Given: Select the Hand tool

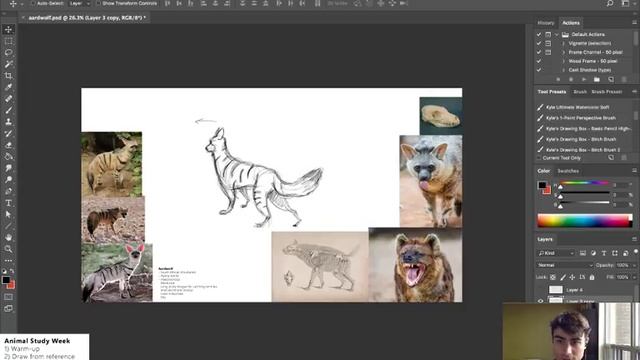Looking at the screenshot, I should (8, 237).
